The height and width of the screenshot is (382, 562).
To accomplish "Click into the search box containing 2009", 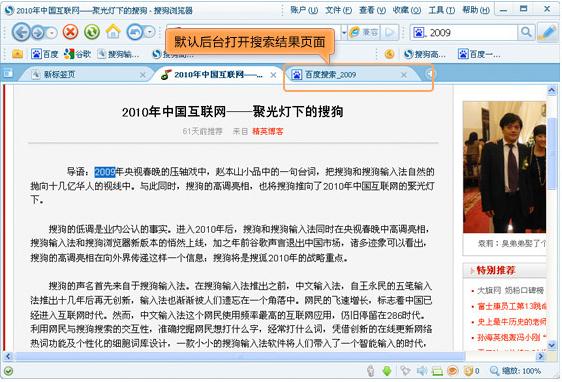I will (x=472, y=33).
